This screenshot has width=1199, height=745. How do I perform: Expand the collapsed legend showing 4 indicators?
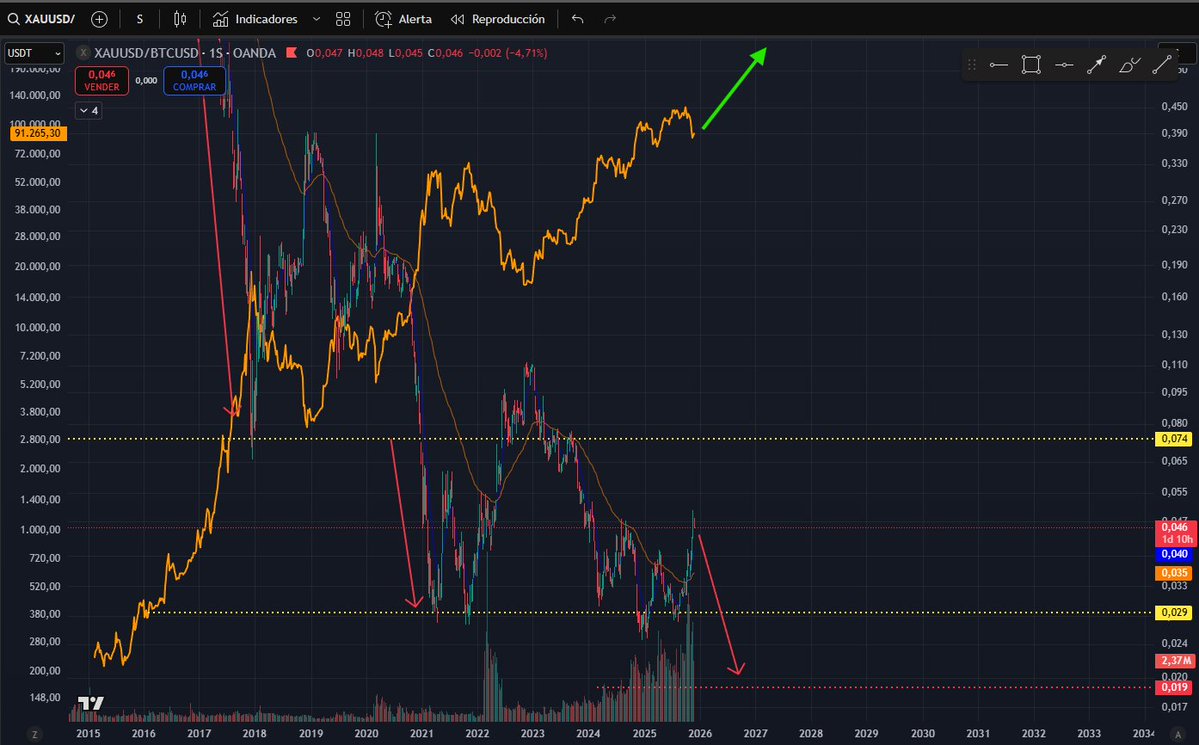(89, 111)
